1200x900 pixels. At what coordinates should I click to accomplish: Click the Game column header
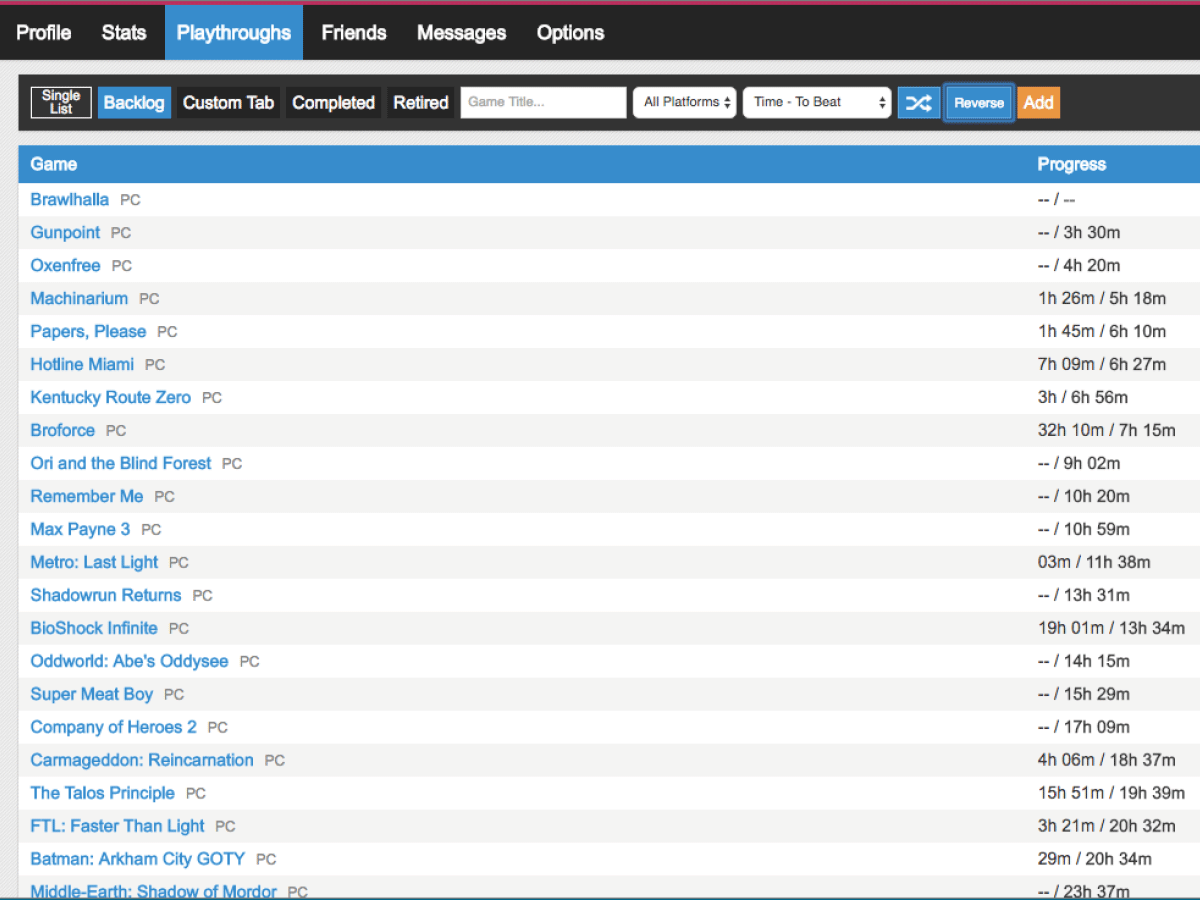point(54,164)
